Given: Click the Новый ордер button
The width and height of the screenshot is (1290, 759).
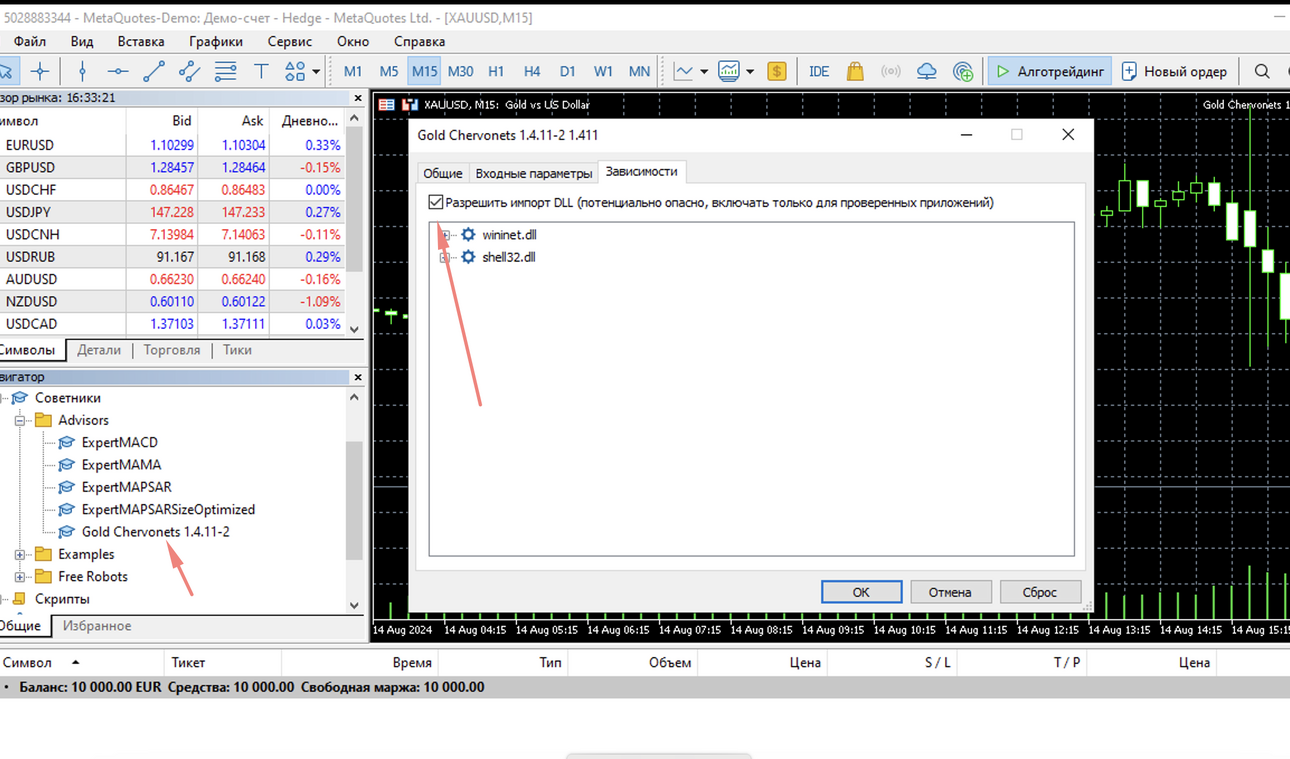Looking at the screenshot, I should pyautogui.click(x=1173, y=71).
